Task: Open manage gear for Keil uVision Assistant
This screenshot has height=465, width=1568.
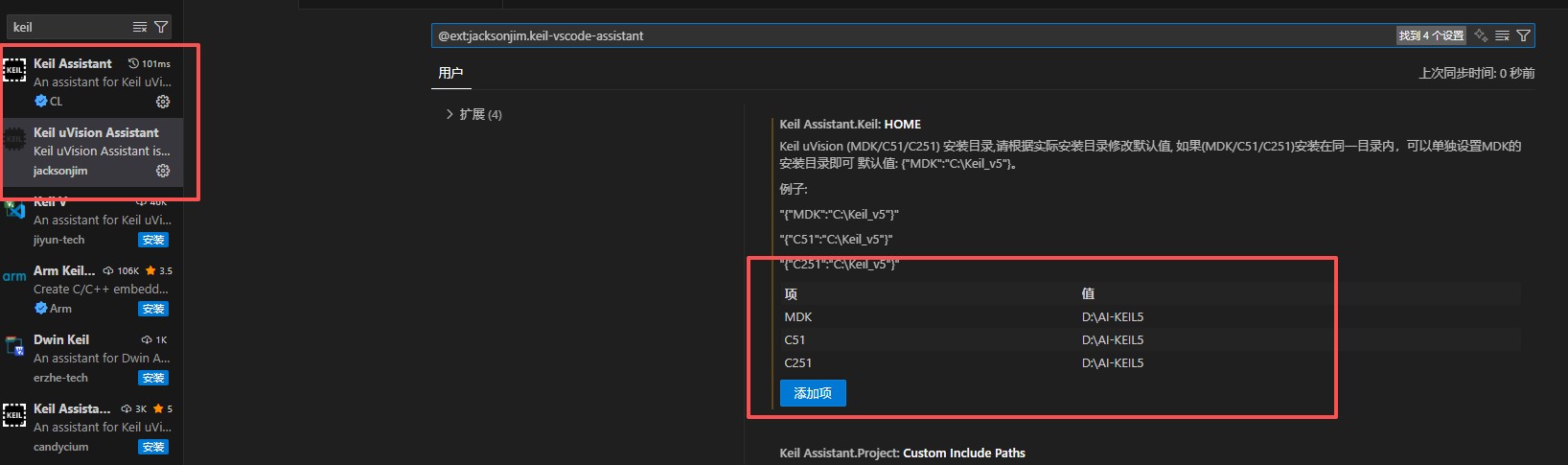Action: point(163,171)
